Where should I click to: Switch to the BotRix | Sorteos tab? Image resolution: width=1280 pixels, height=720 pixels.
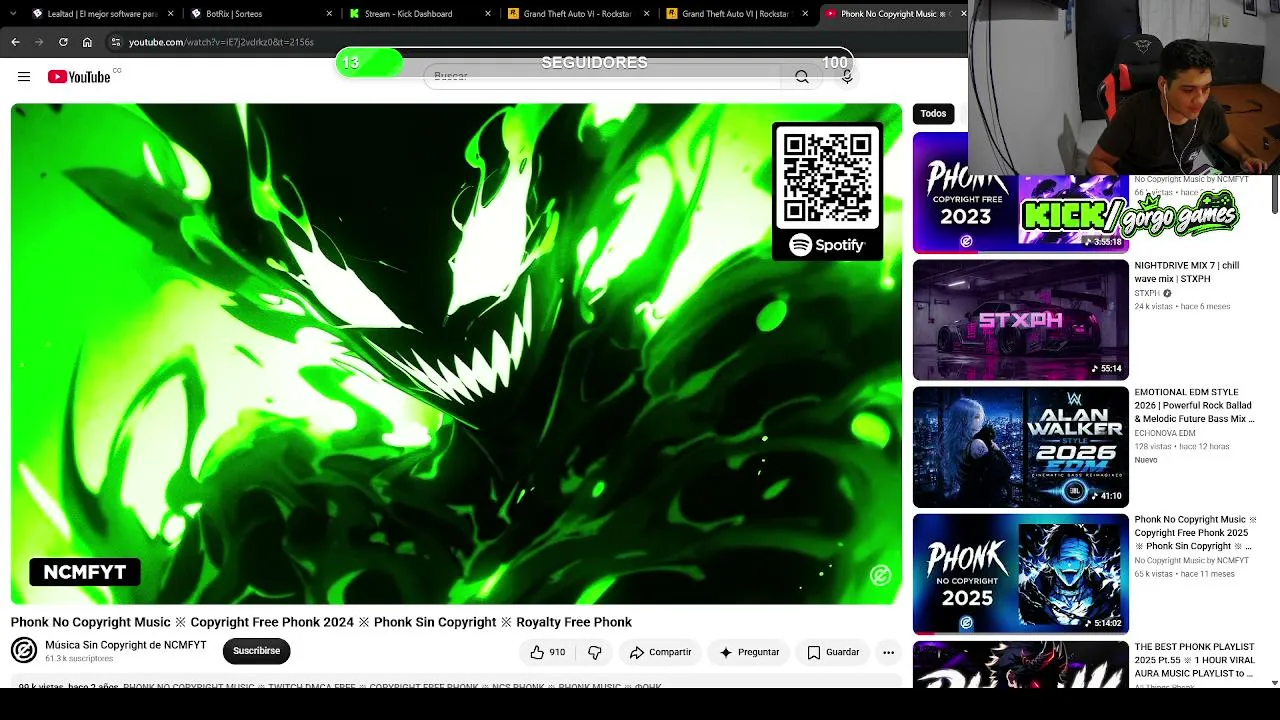[x=260, y=14]
